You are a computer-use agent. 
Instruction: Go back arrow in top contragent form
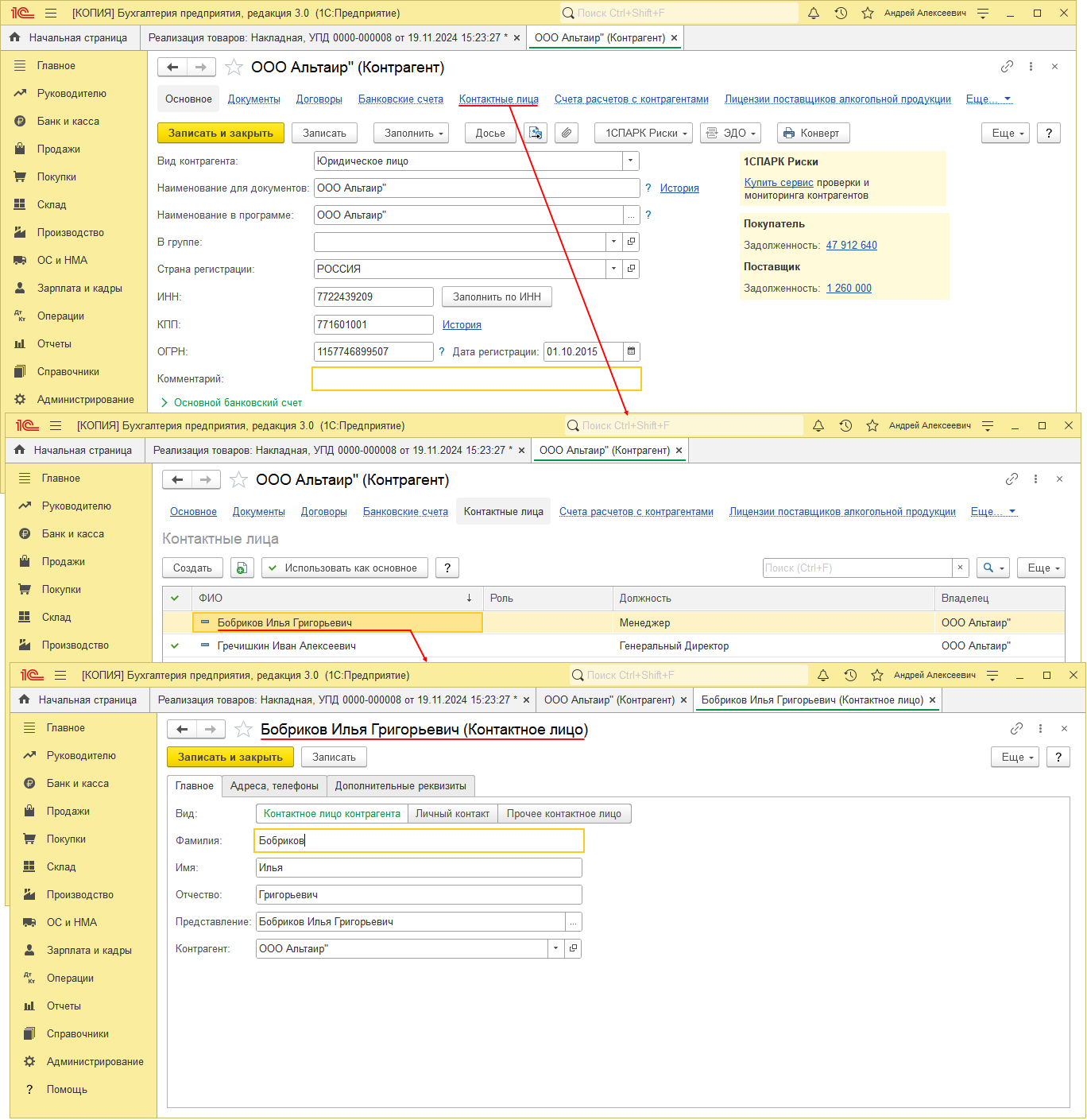(x=172, y=68)
